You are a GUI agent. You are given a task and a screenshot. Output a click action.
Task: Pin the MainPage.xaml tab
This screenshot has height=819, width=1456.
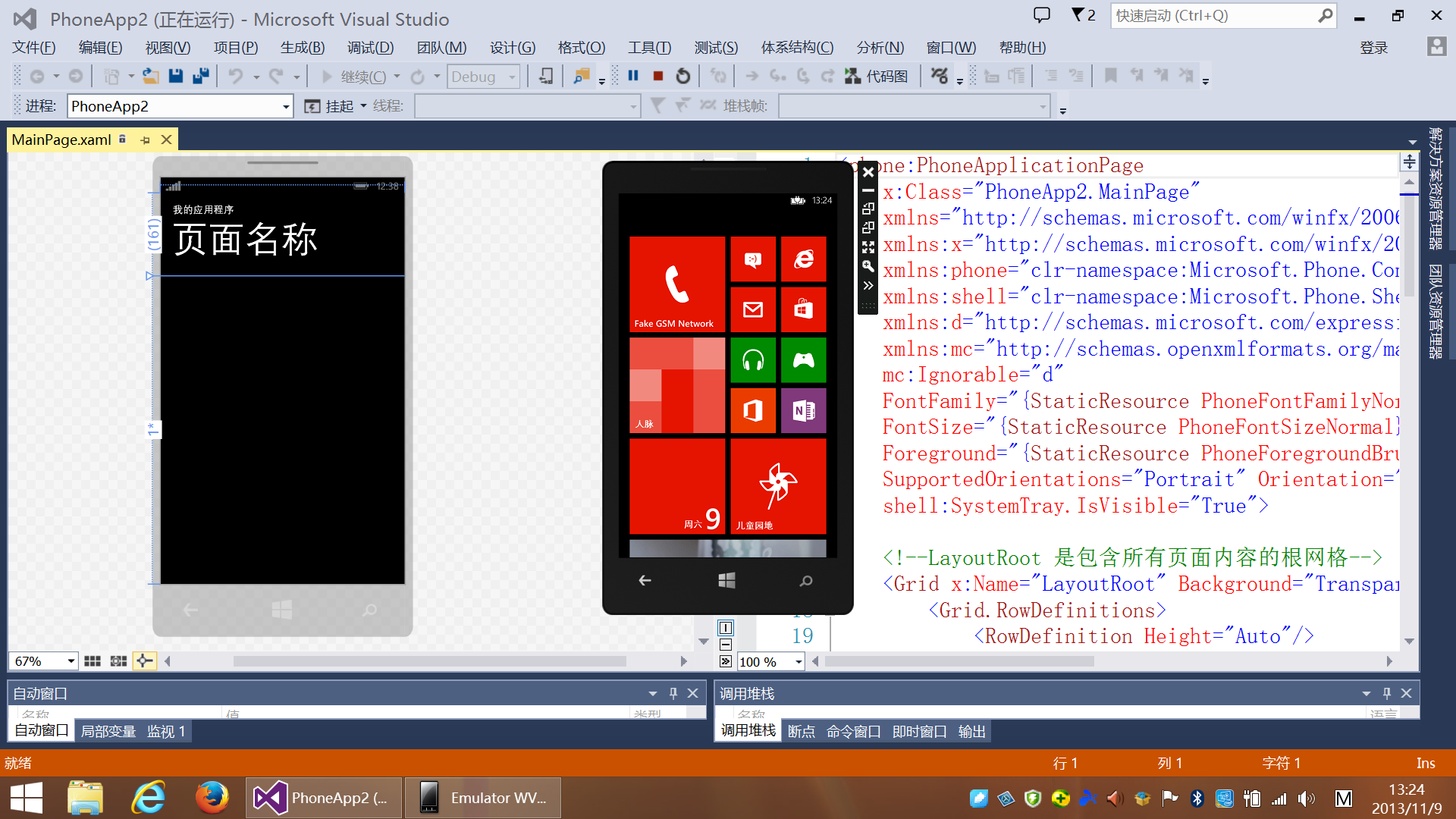(x=145, y=140)
